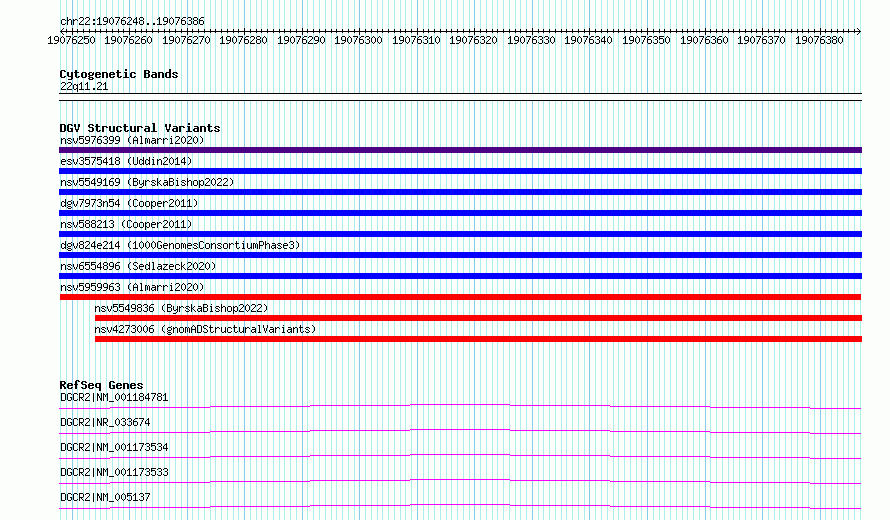Click variant label nsv6554896 (Sedlazeck2020)

click(x=138, y=266)
